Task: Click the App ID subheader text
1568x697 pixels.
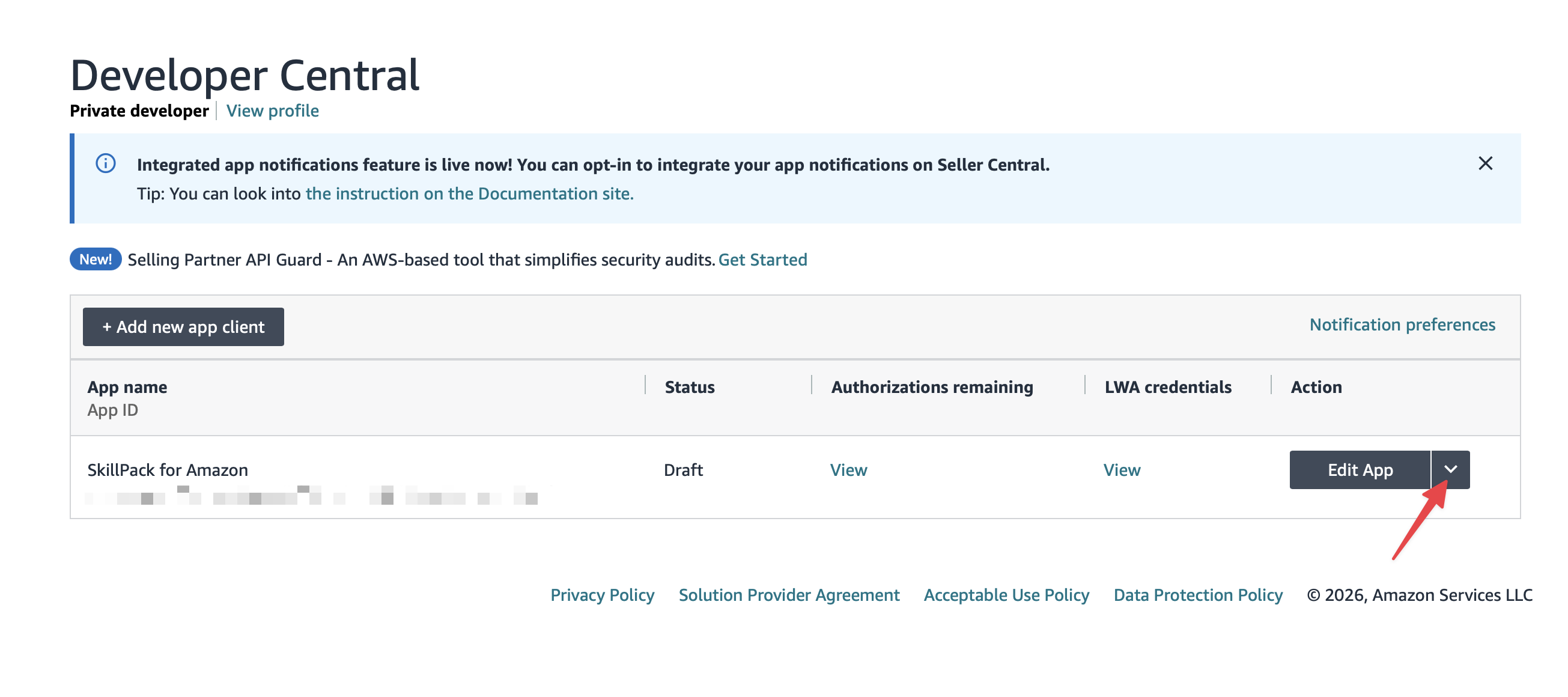Action: (112, 410)
